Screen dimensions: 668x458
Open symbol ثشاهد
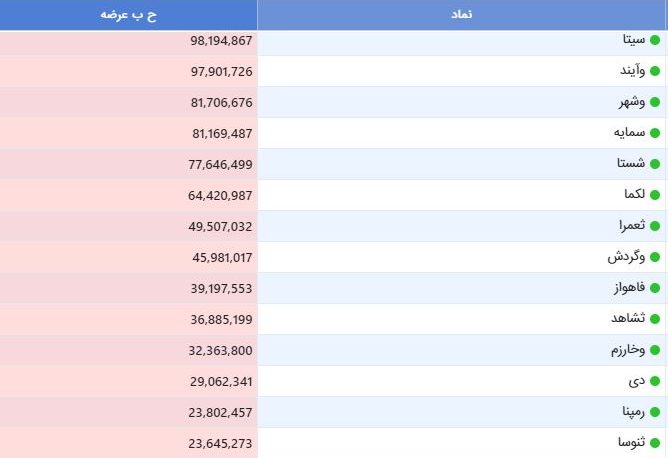click(x=628, y=318)
